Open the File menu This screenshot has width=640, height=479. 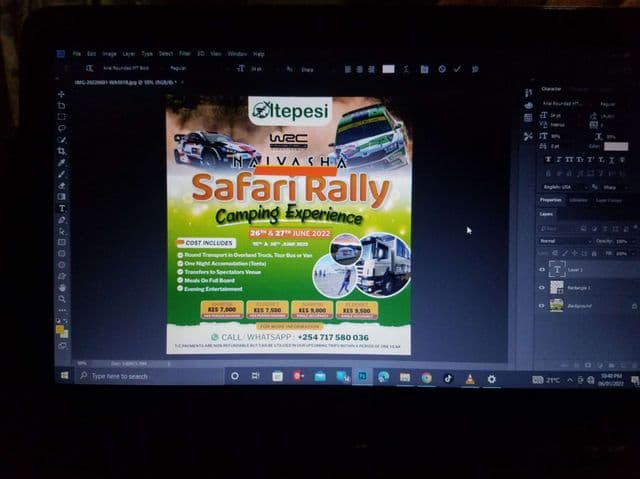77,53
